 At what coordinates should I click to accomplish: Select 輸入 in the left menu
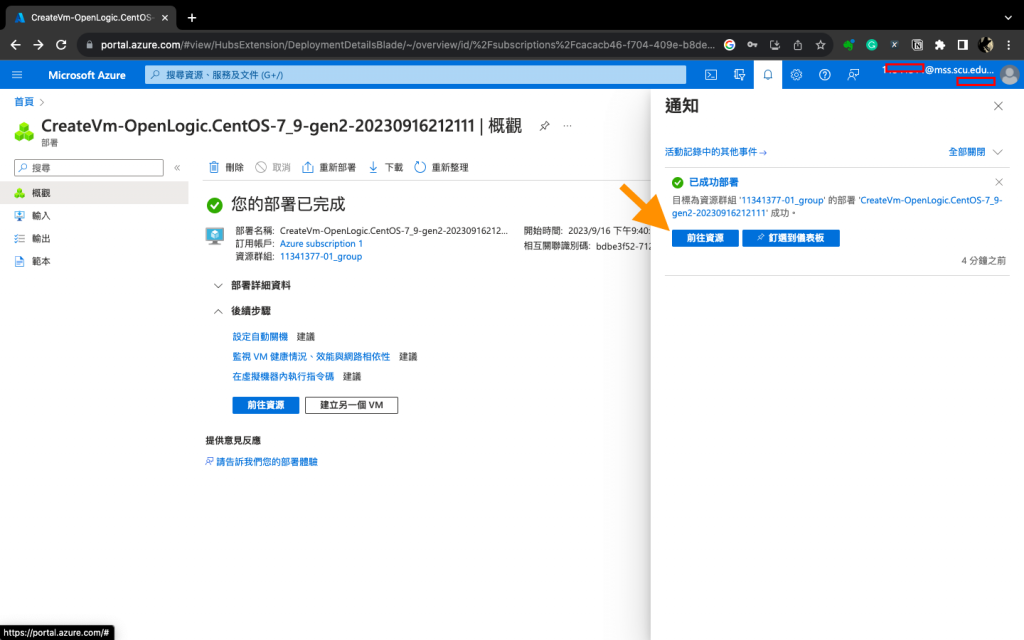click(94, 216)
